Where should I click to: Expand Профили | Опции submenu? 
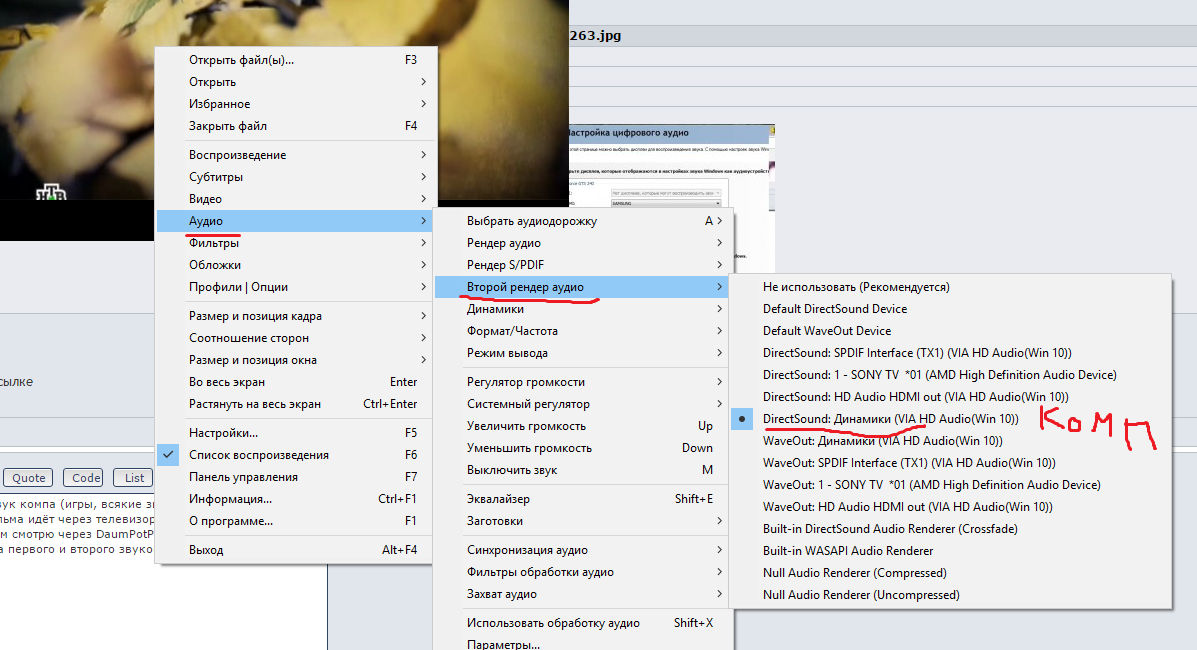point(295,287)
